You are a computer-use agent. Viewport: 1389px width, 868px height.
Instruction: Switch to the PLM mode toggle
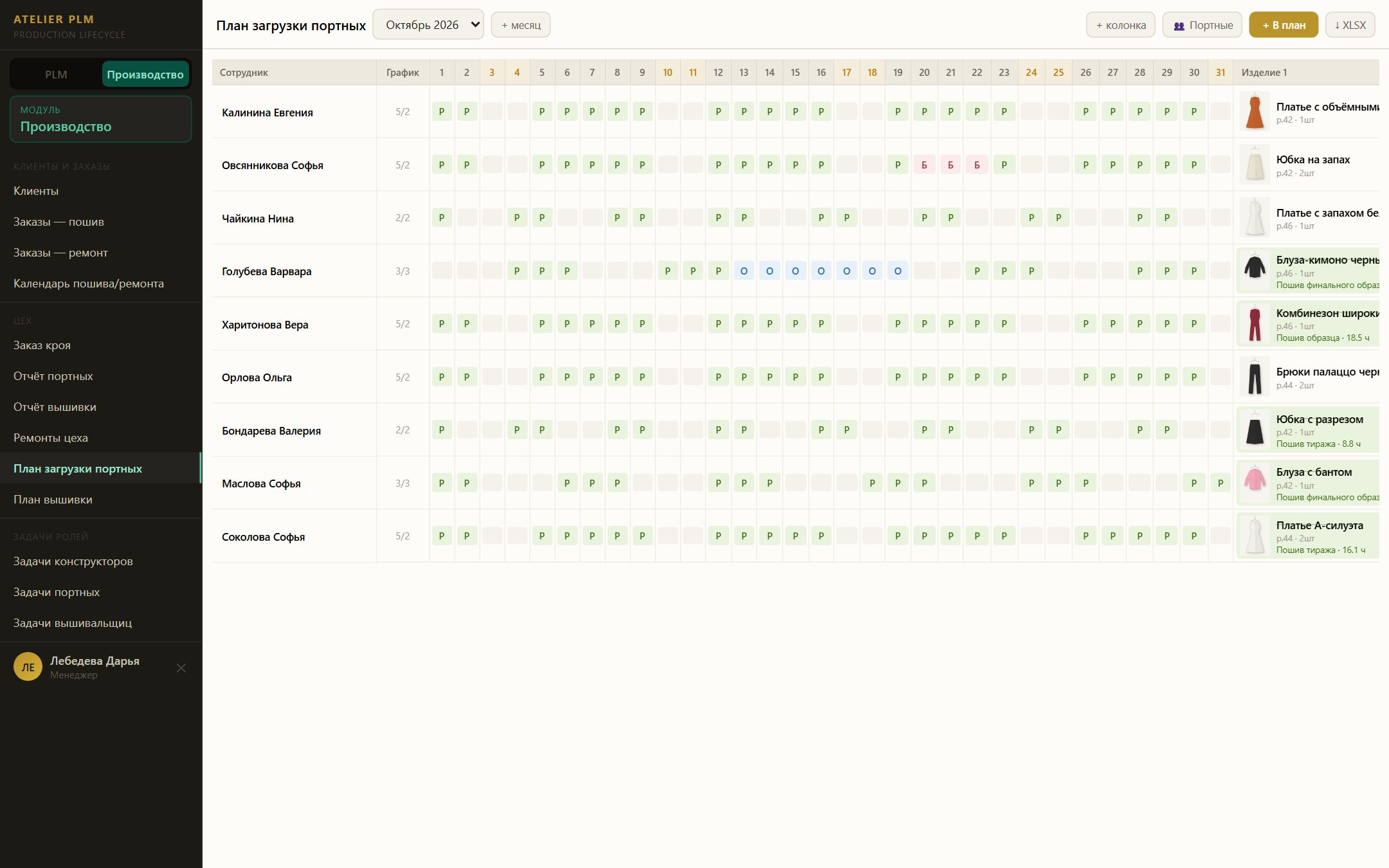click(x=56, y=75)
